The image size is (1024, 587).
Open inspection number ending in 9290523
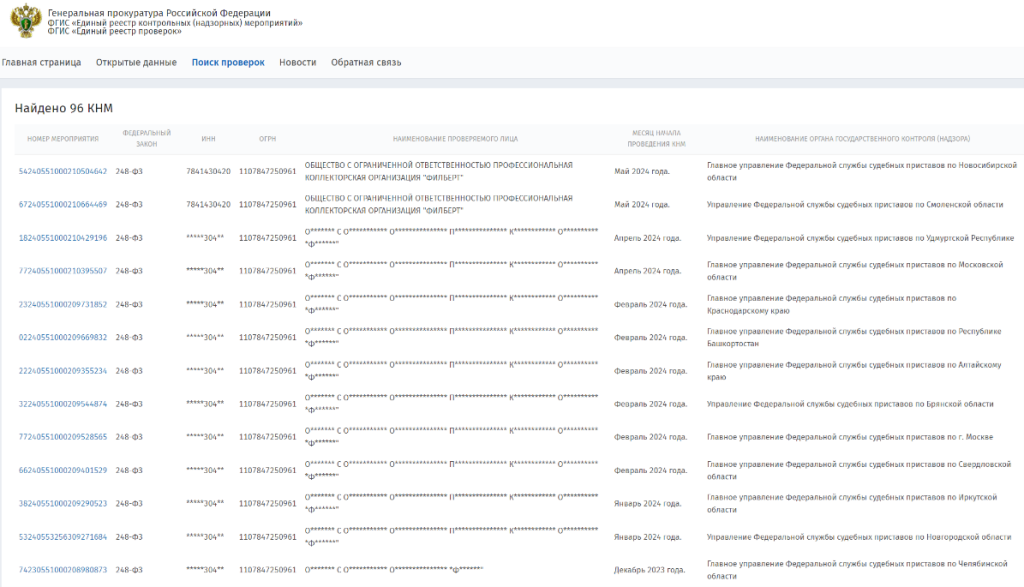63,503
